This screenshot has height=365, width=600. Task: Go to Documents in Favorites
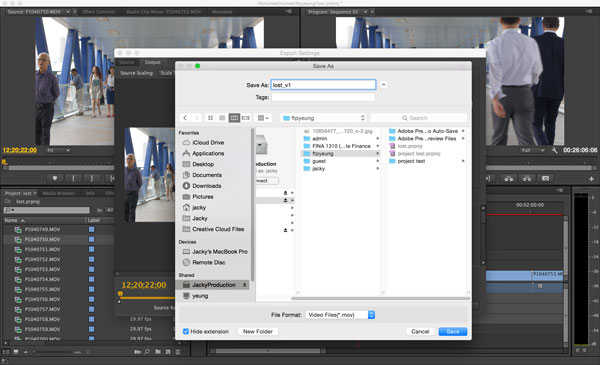pyautogui.click(x=202, y=175)
